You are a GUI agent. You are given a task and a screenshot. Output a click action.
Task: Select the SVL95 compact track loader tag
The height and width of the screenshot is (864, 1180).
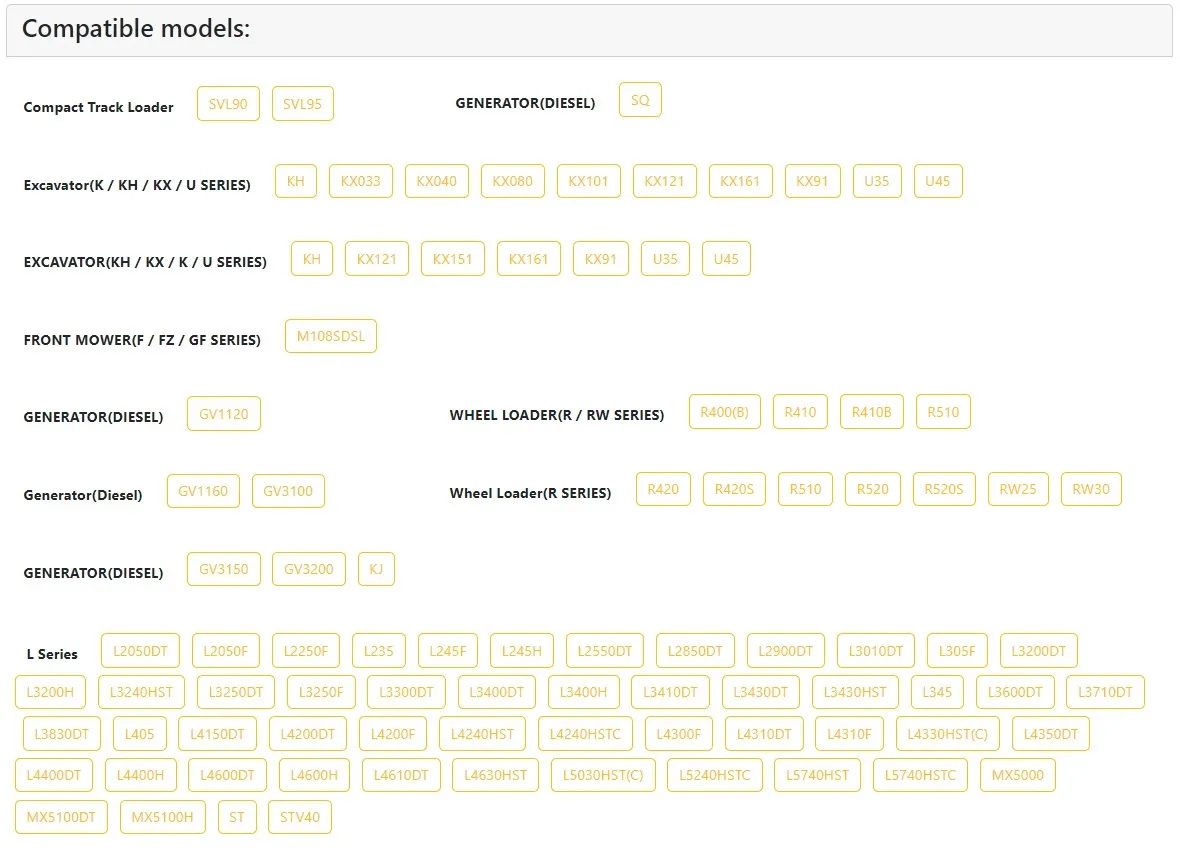pos(303,104)
